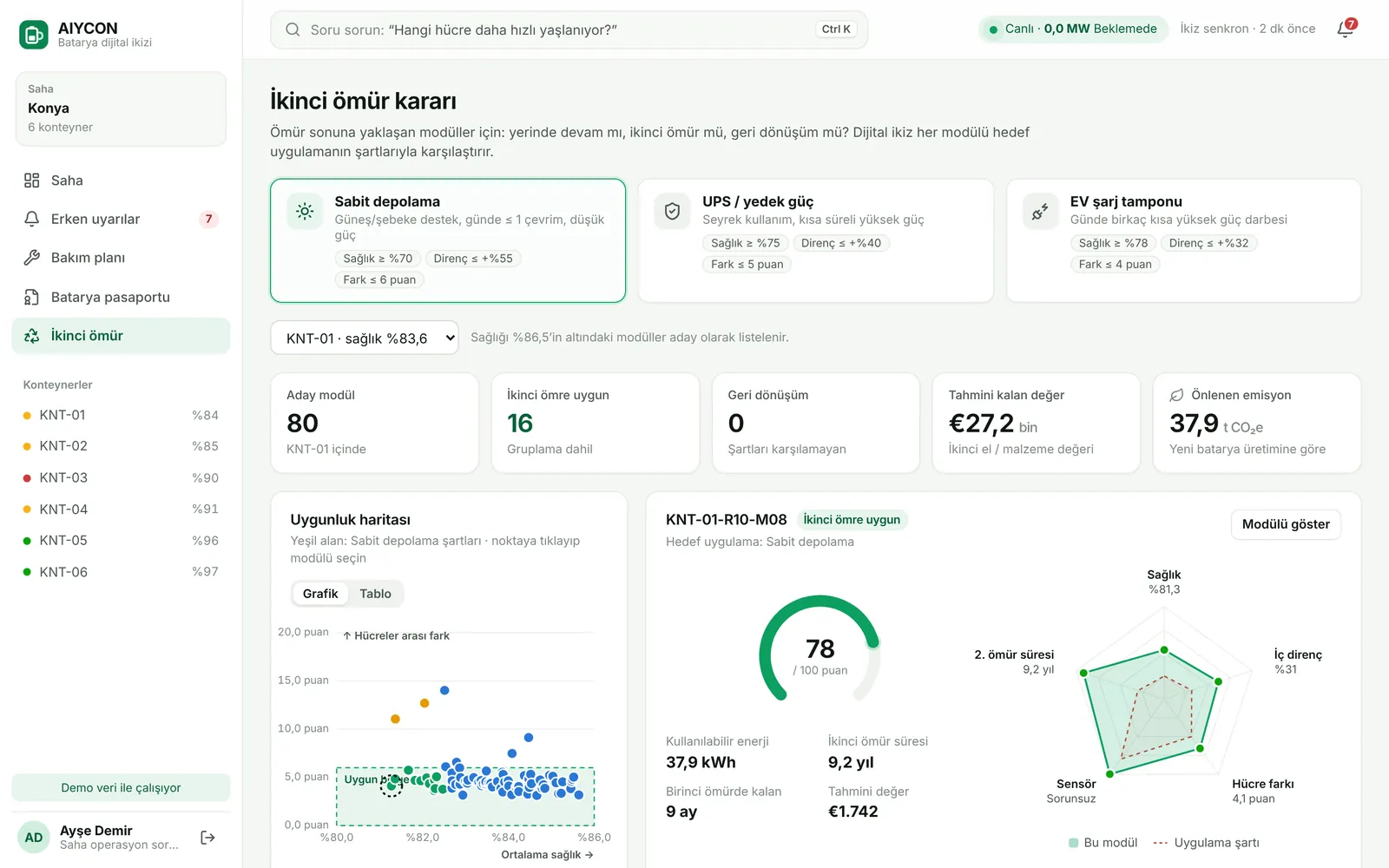Open the notifications bell icon
Viewport: 1389px width, 868px height.
[x=1346, y=29]
